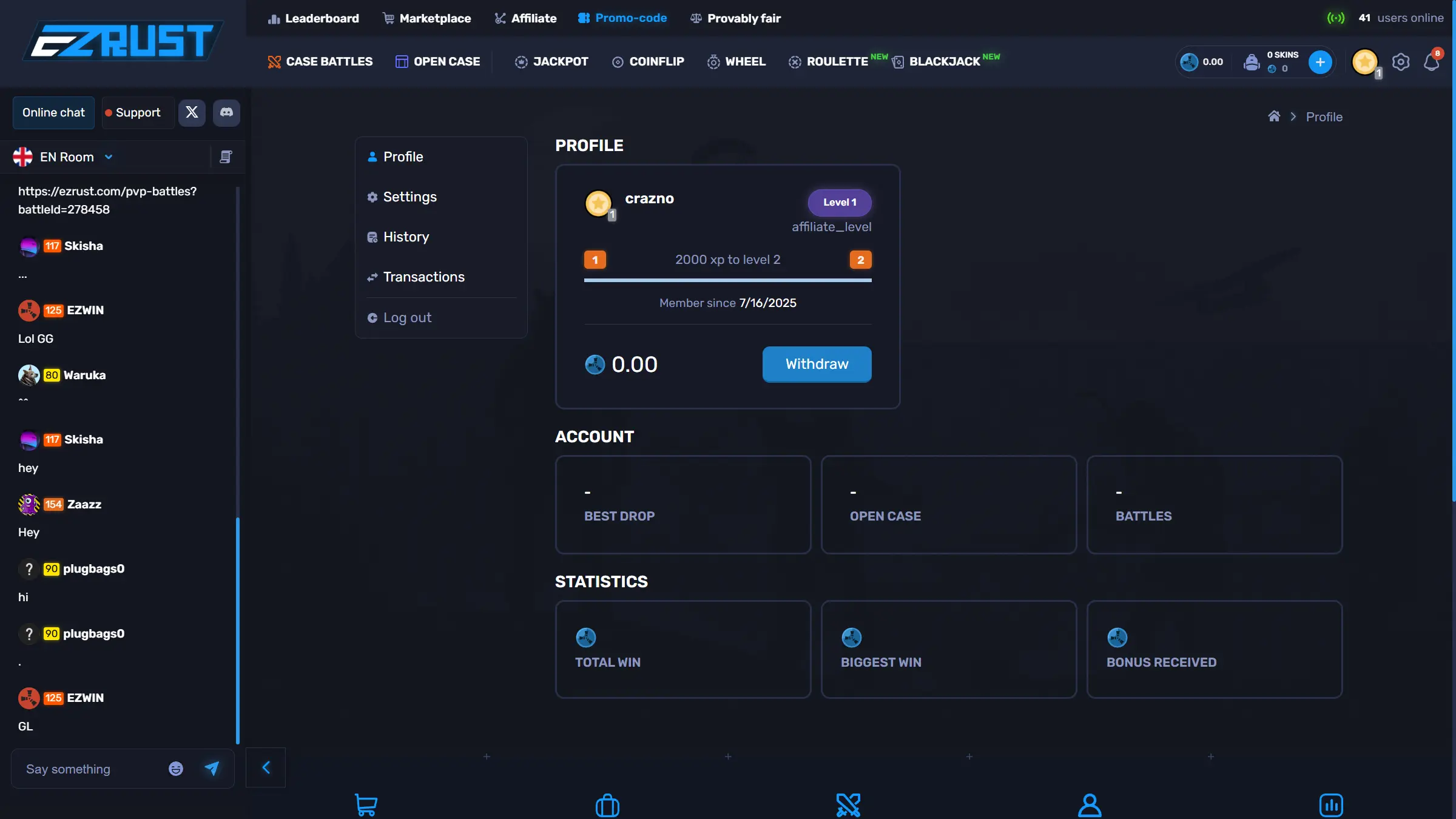Screen dimensions: 1456x819
Task: Open the emoji picker in chat
Action: [x=176, y=769]
